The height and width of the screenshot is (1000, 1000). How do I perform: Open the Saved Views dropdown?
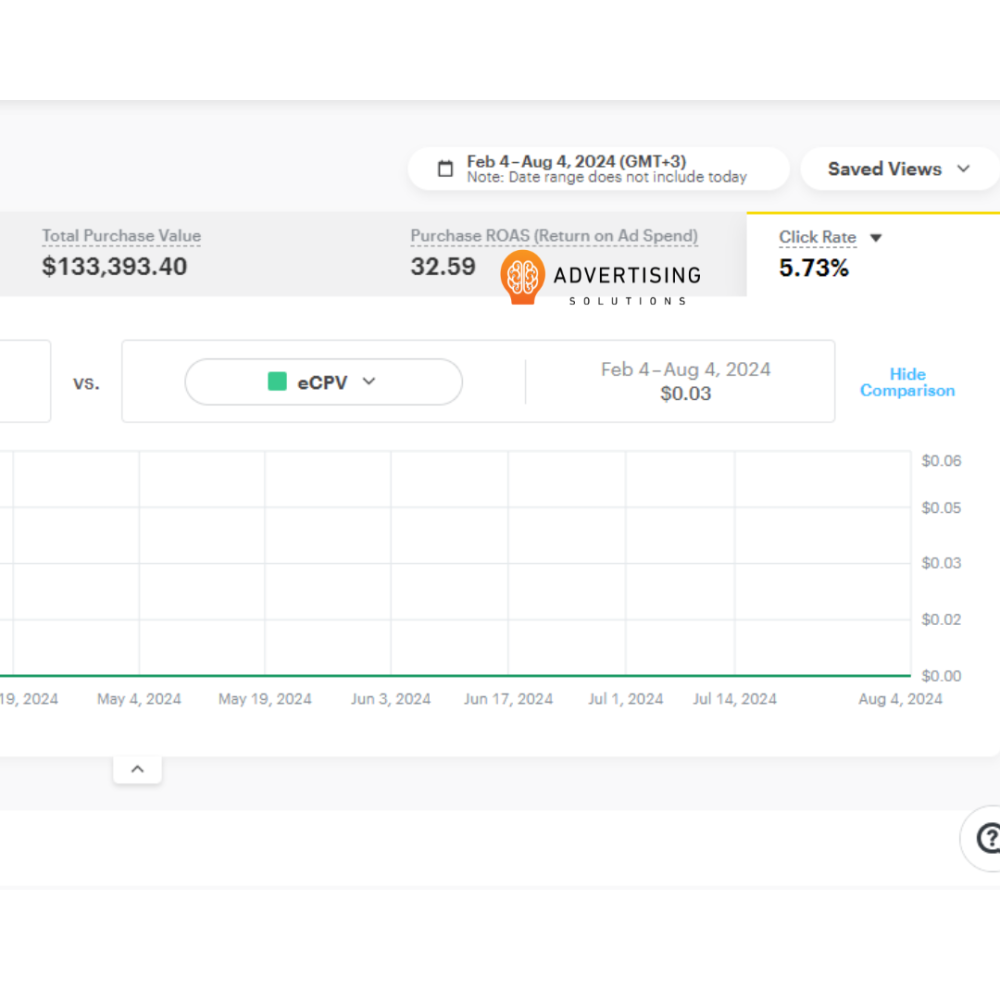point(885,169)
